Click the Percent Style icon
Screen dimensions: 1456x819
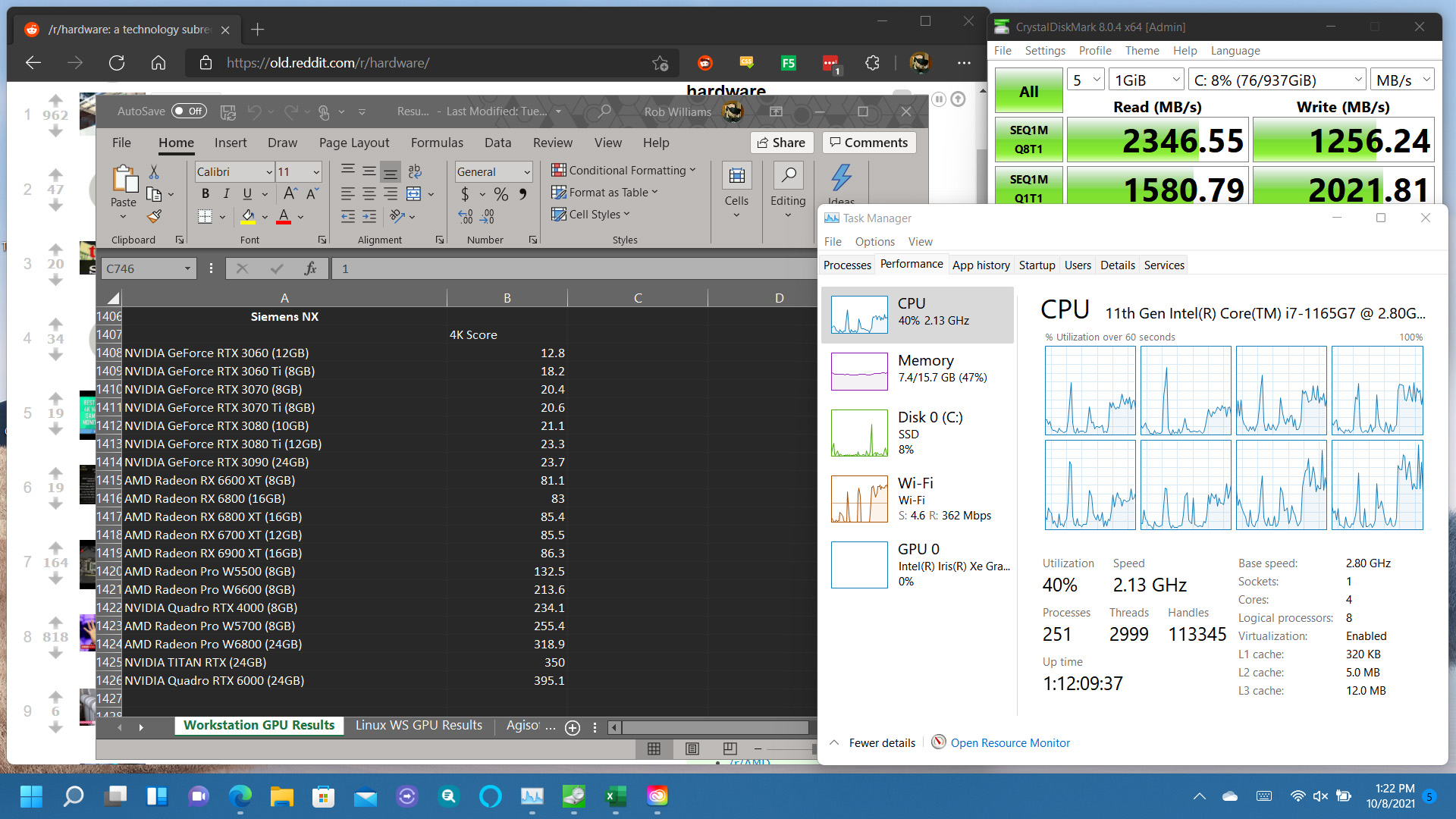point(501,194)
